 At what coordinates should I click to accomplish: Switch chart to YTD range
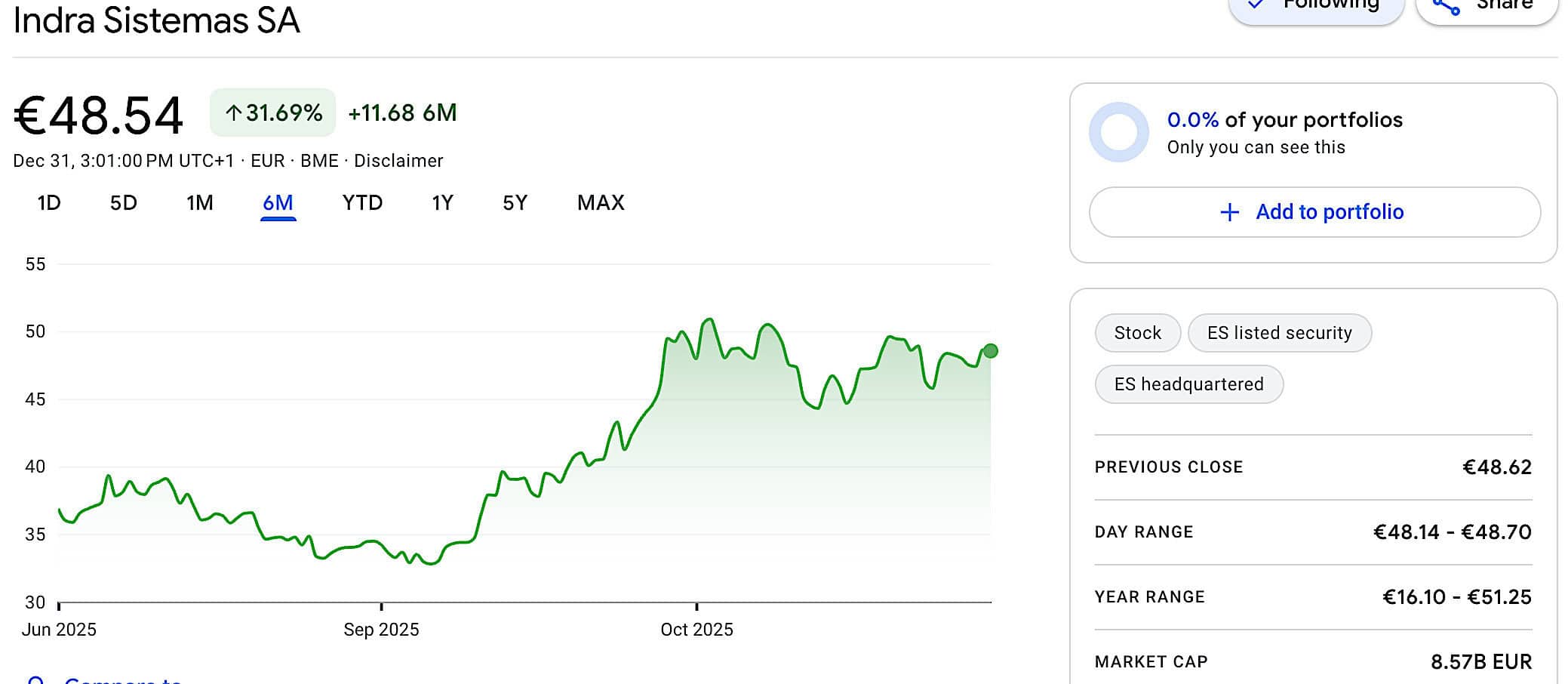(362, 203)
